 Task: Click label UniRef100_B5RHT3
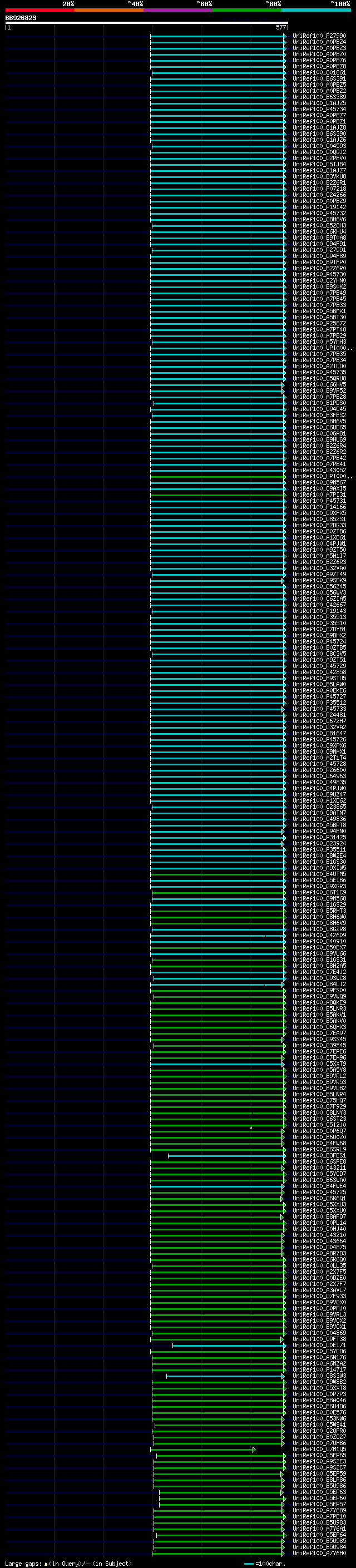tap(319, 911)
